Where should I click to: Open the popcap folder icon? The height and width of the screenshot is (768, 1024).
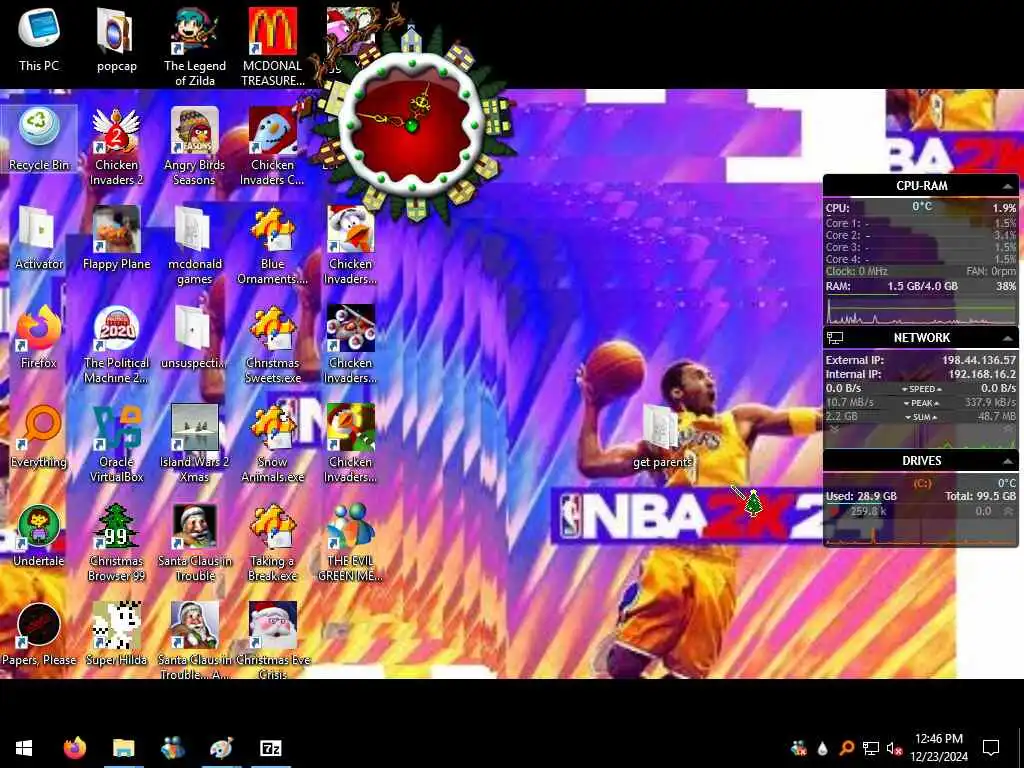[116, 38]
